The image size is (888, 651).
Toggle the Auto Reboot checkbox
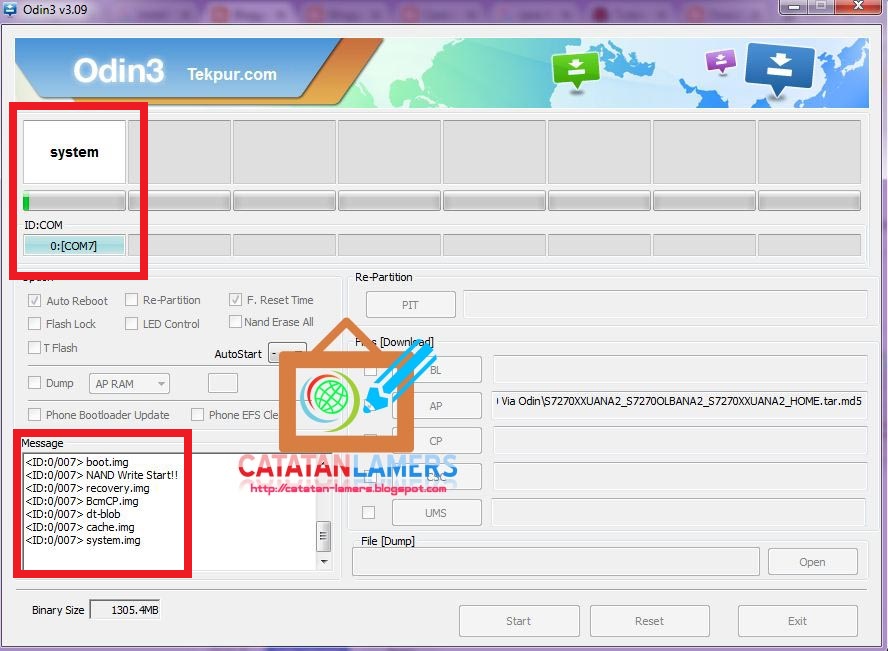tap(34, 301)
